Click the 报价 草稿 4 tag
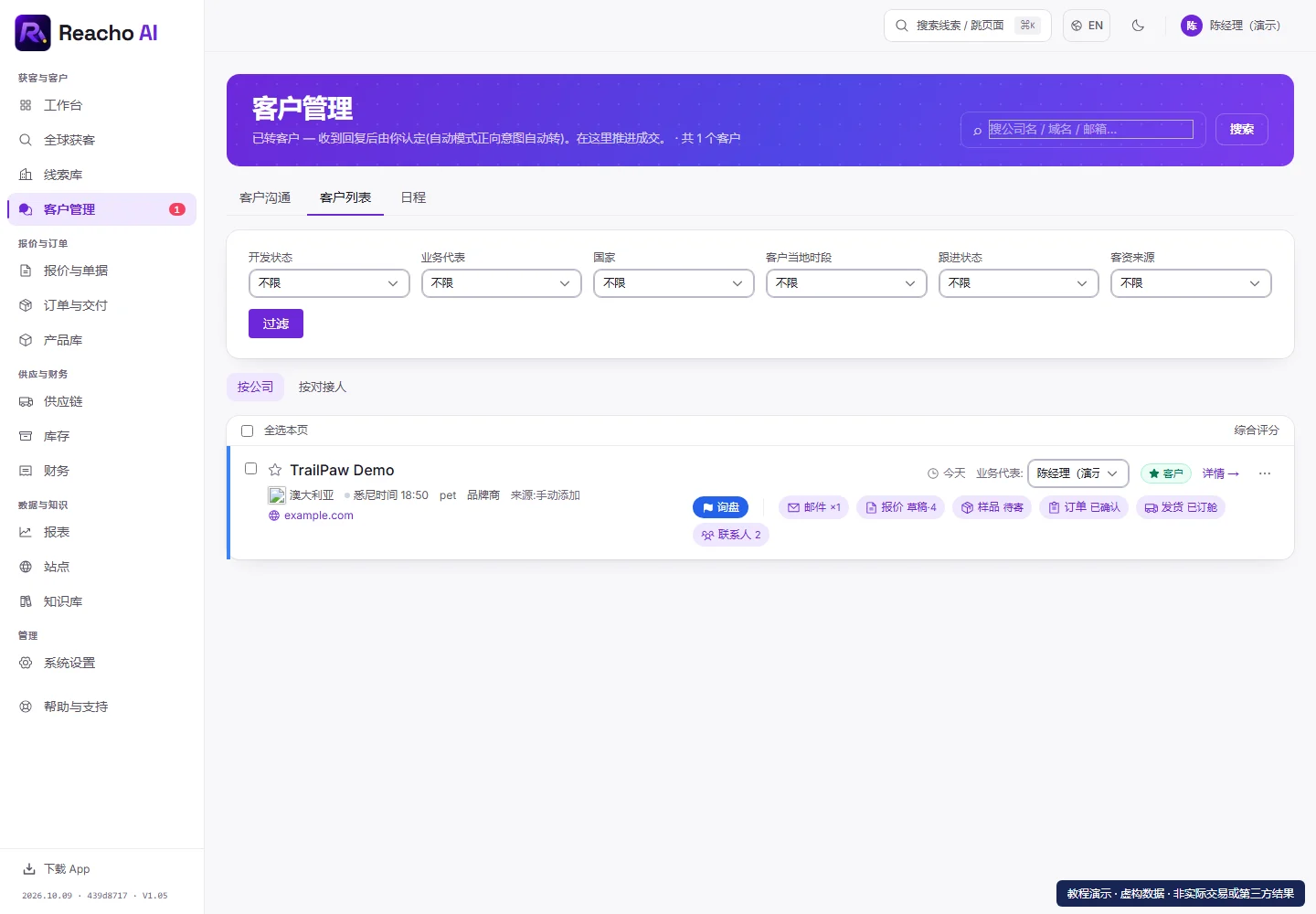1316x914 pixels. pos(900,507)
